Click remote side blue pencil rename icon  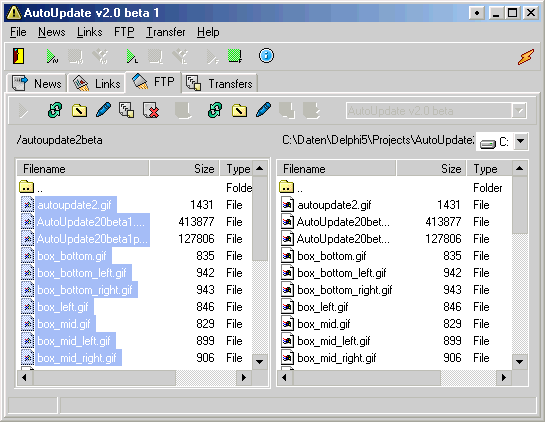[x=103, y=110]
